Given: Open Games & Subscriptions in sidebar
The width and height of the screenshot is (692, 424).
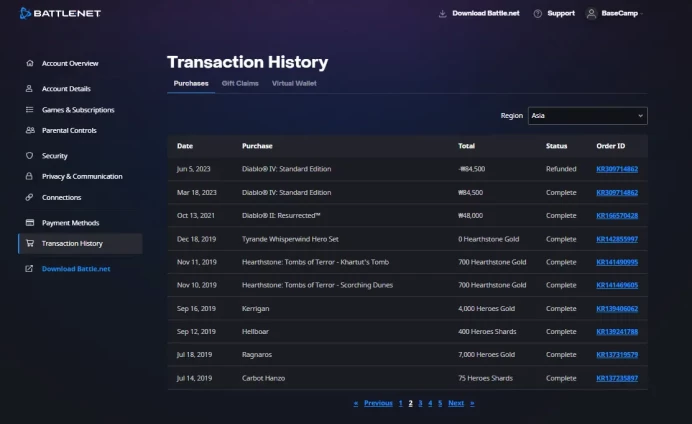Looking at the screenshot, I should (x=78, y=110).
